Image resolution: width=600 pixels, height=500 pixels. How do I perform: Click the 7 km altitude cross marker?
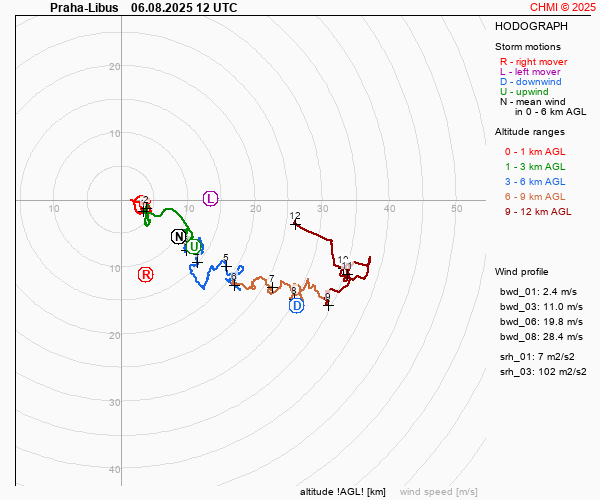coord(272,288)
